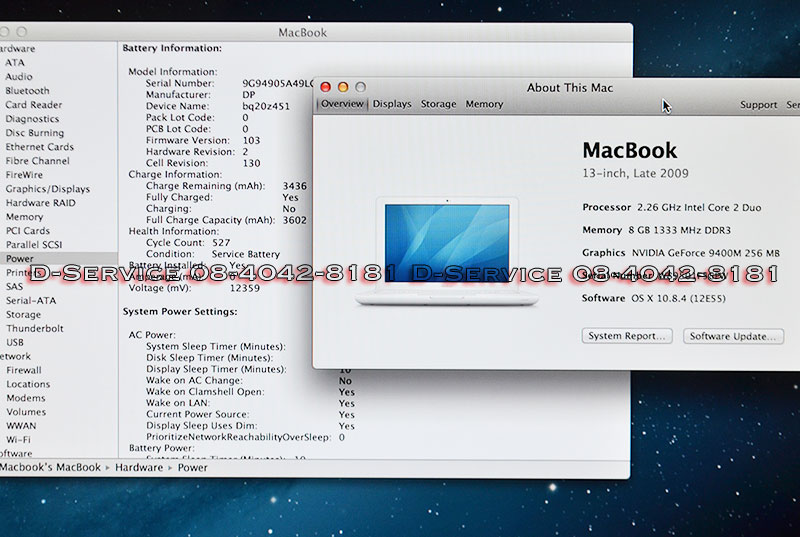
Task: Click Macbook's MacBook in path bar
Action: (50, 468)
